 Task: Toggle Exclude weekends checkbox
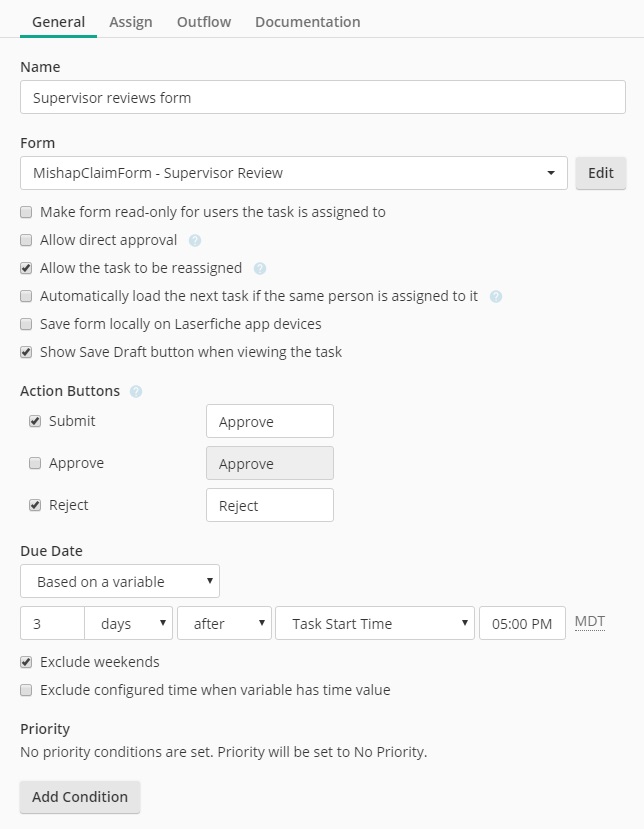tap(27, 662)
